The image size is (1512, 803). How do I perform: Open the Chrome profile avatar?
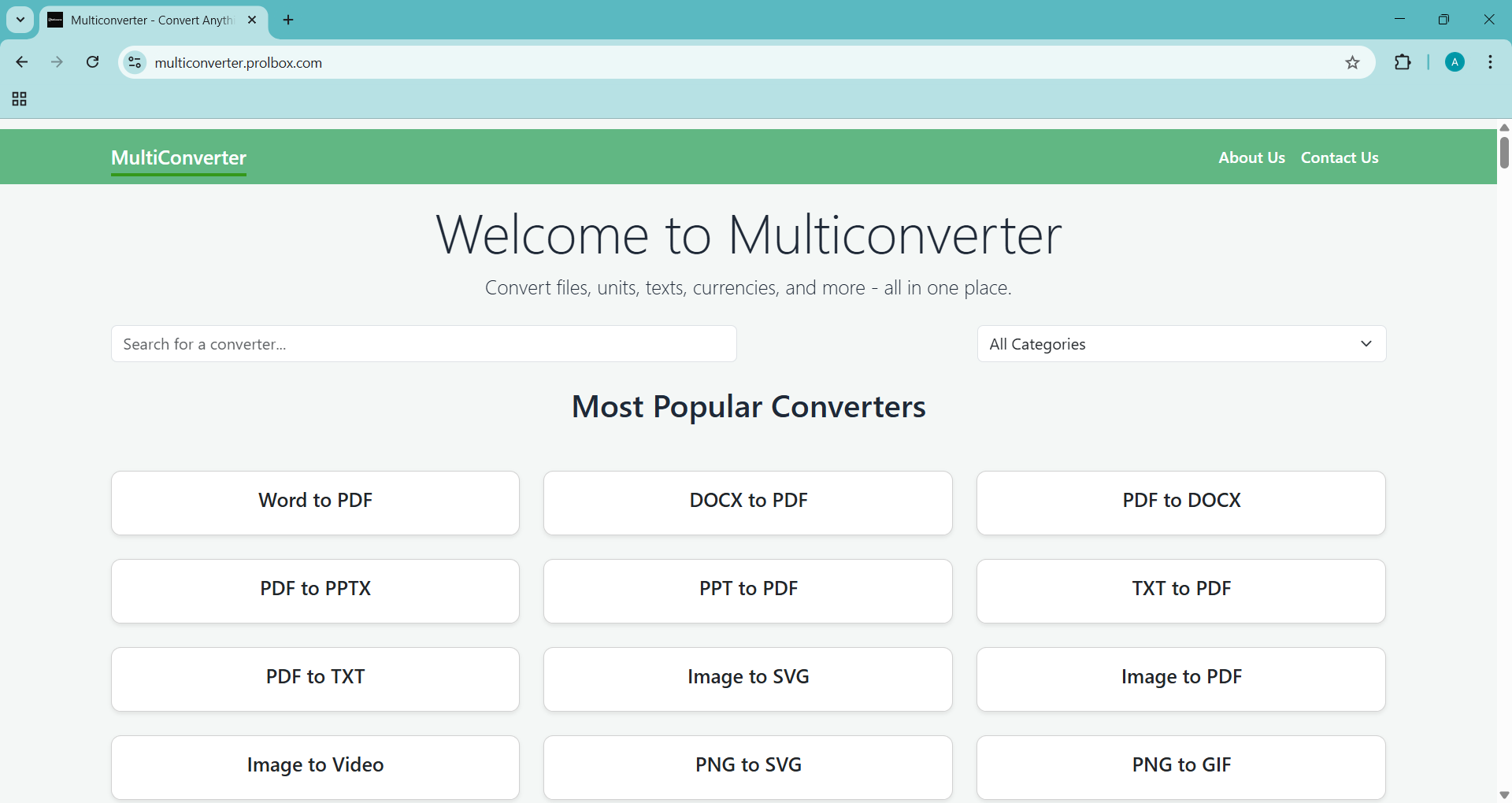coord(1455,62)
